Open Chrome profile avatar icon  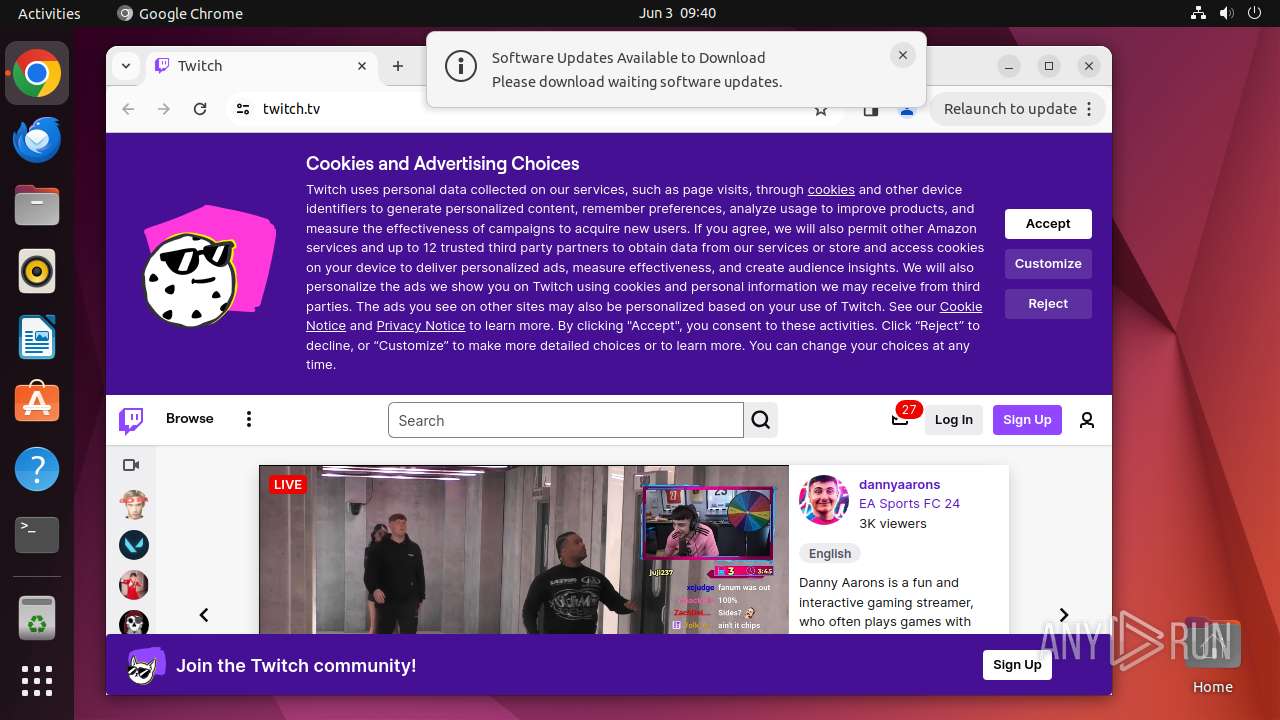pyautogui.click(x=907, y=111)
